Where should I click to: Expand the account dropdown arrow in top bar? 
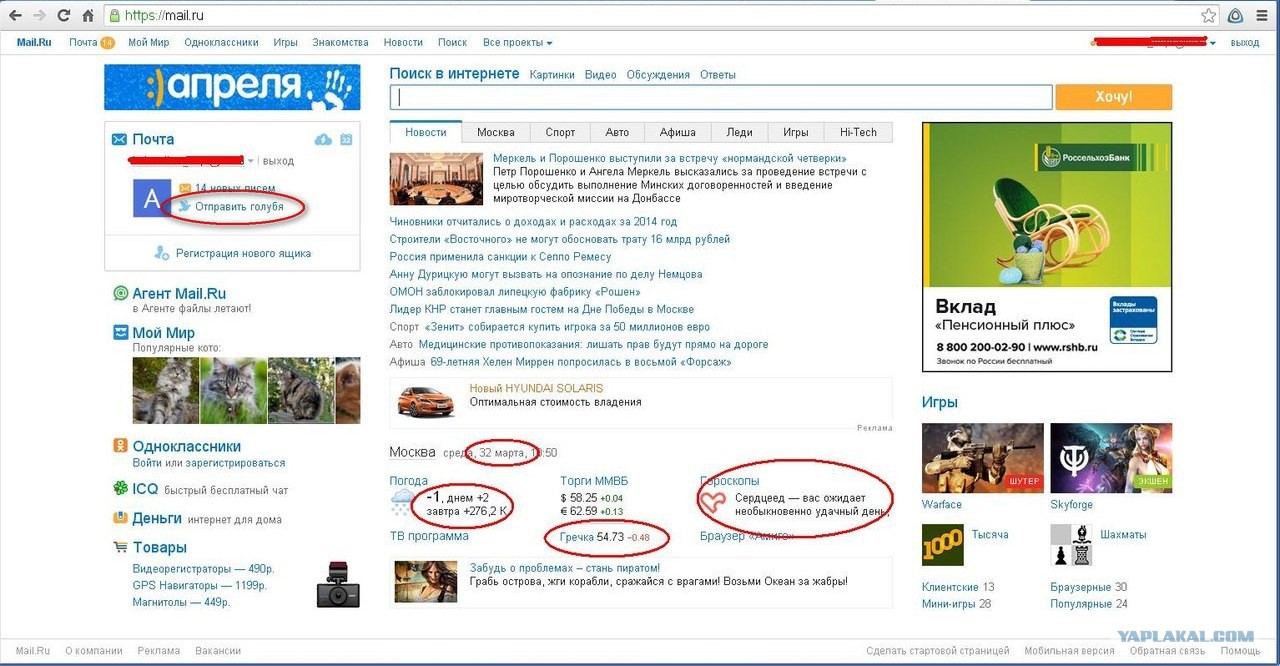pos(1212,44)
